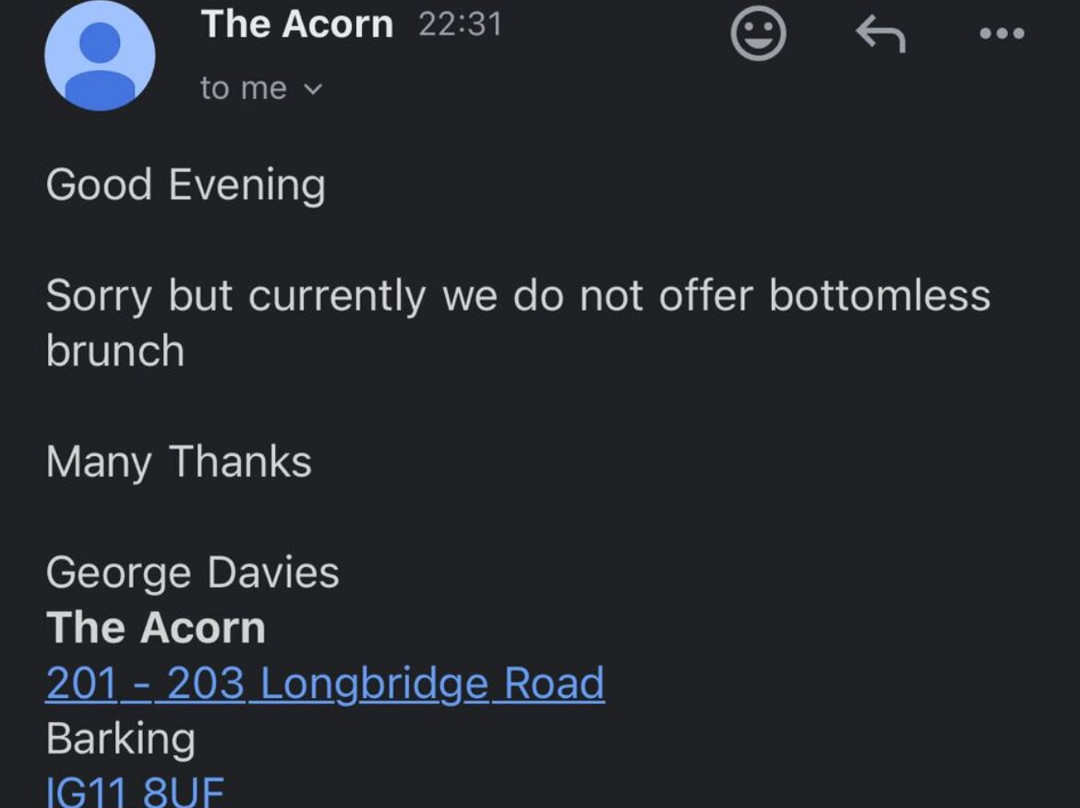Add an emoji reaction to the email
The width and height of the screenshot is (1080, 808).
pos(758,34)
